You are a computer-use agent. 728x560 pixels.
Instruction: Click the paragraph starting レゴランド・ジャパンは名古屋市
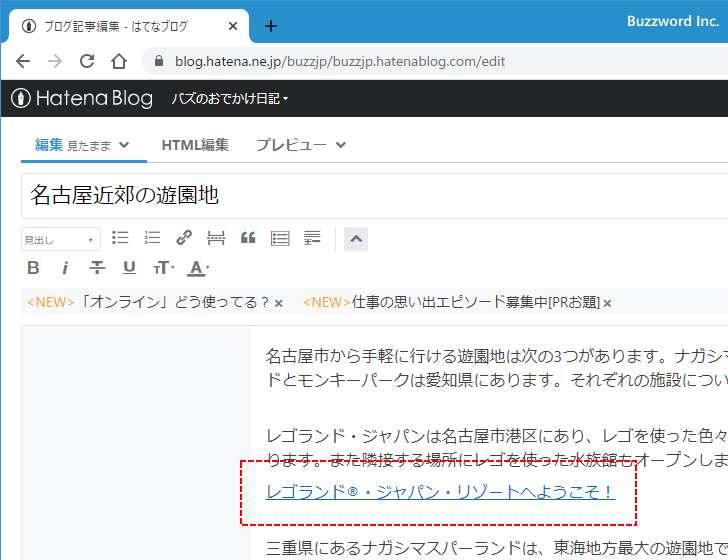(x=497, y=448)
